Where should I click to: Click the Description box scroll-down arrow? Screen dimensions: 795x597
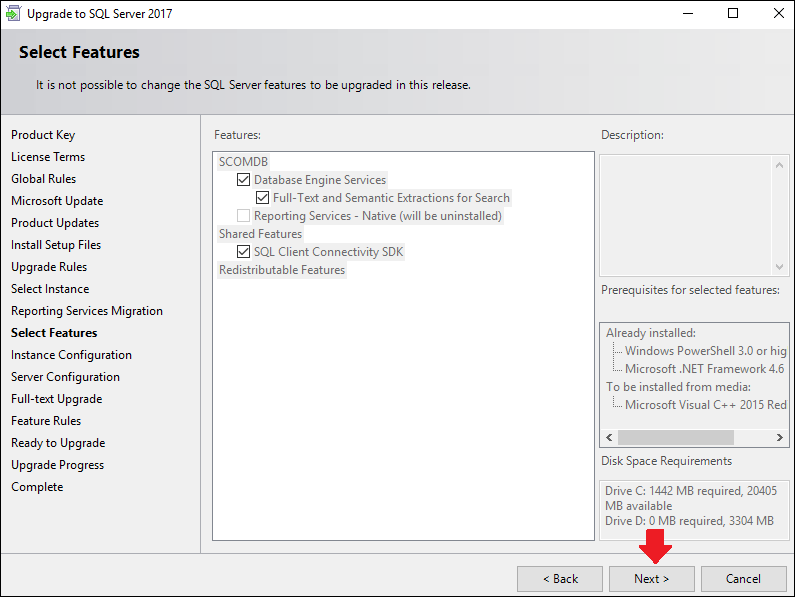pyautogui.click(x=779, y=267)
